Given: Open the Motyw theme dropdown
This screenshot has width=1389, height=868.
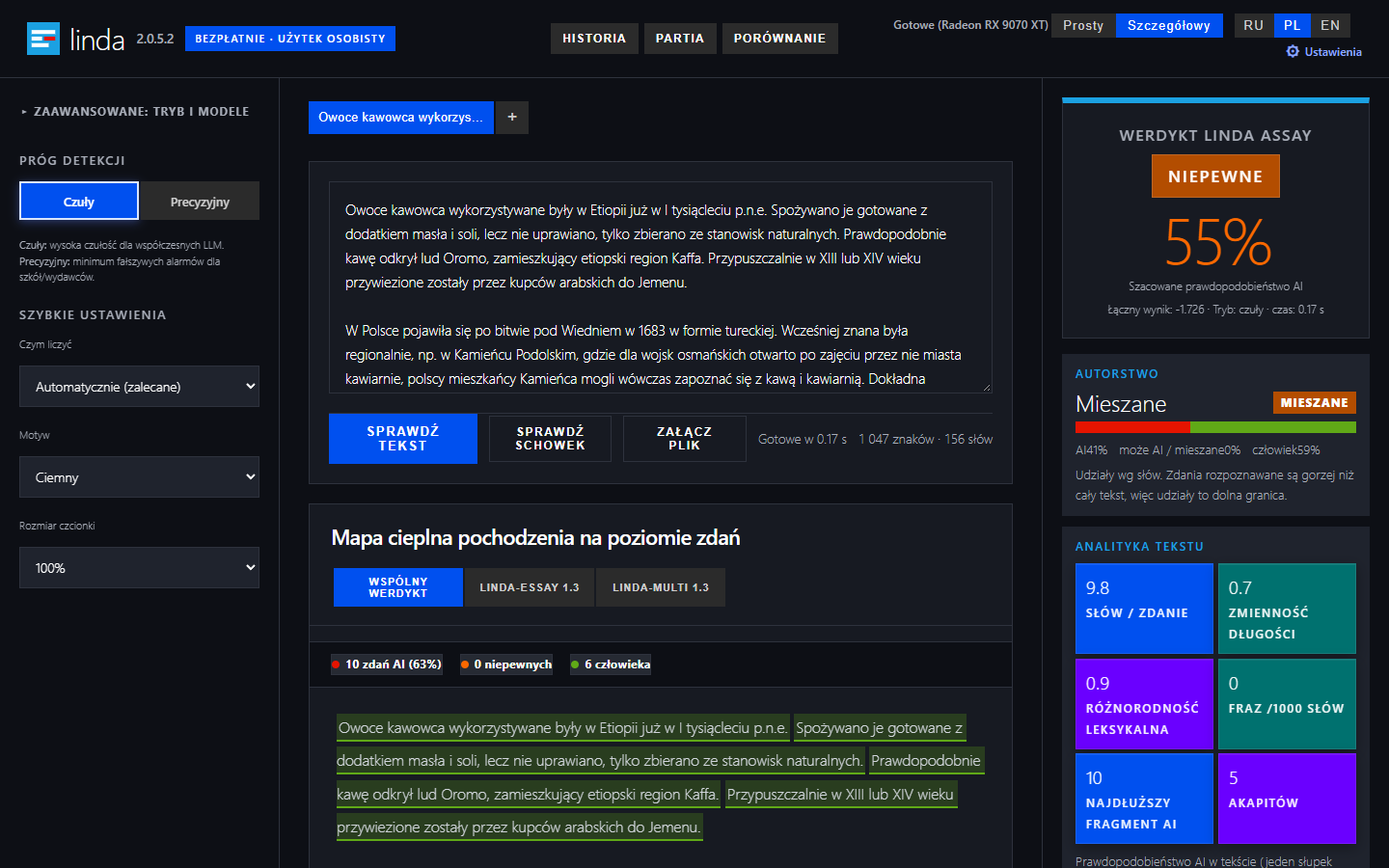Looking at the screenshot, I should click(x=139, y=477).
